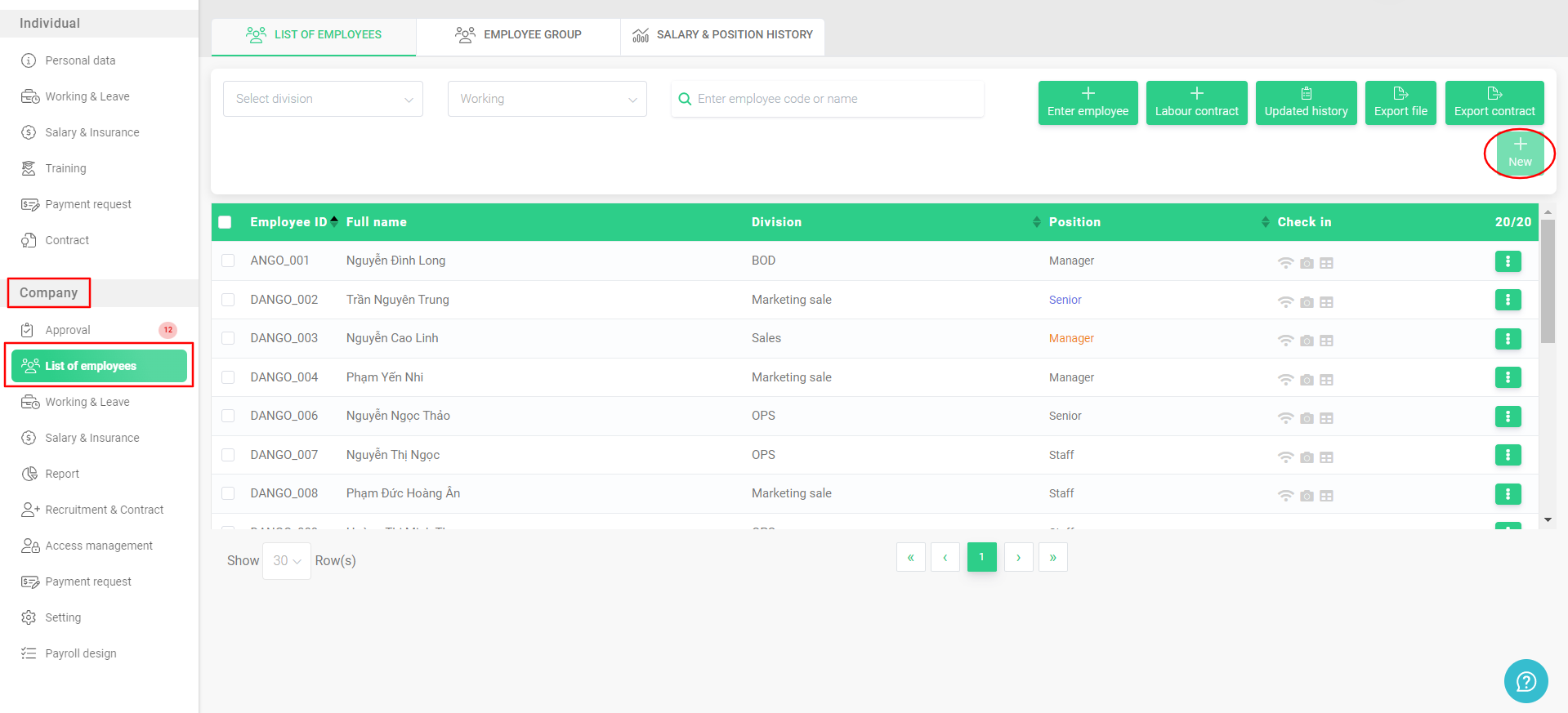Click grid check-in icon for DANGO_008

[x=1326, y=496]
